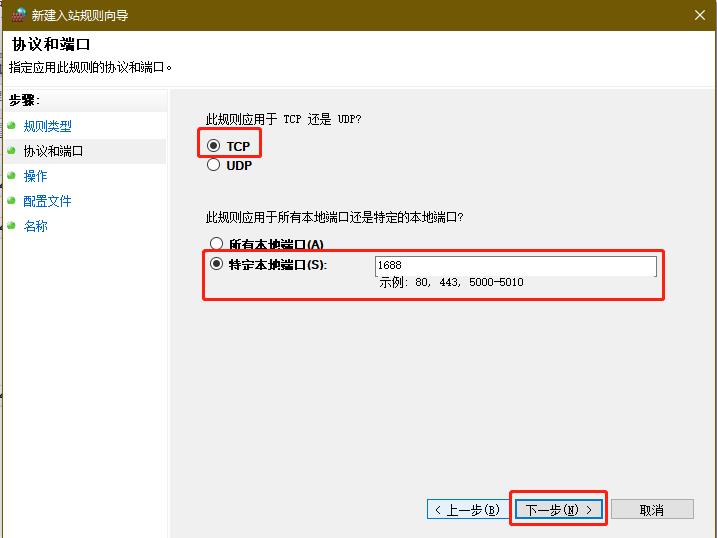Image resolution: width=717 pixels, height=538 pixels.
Task: Select the TCP protocol radio button
Action: pos(214,146)
